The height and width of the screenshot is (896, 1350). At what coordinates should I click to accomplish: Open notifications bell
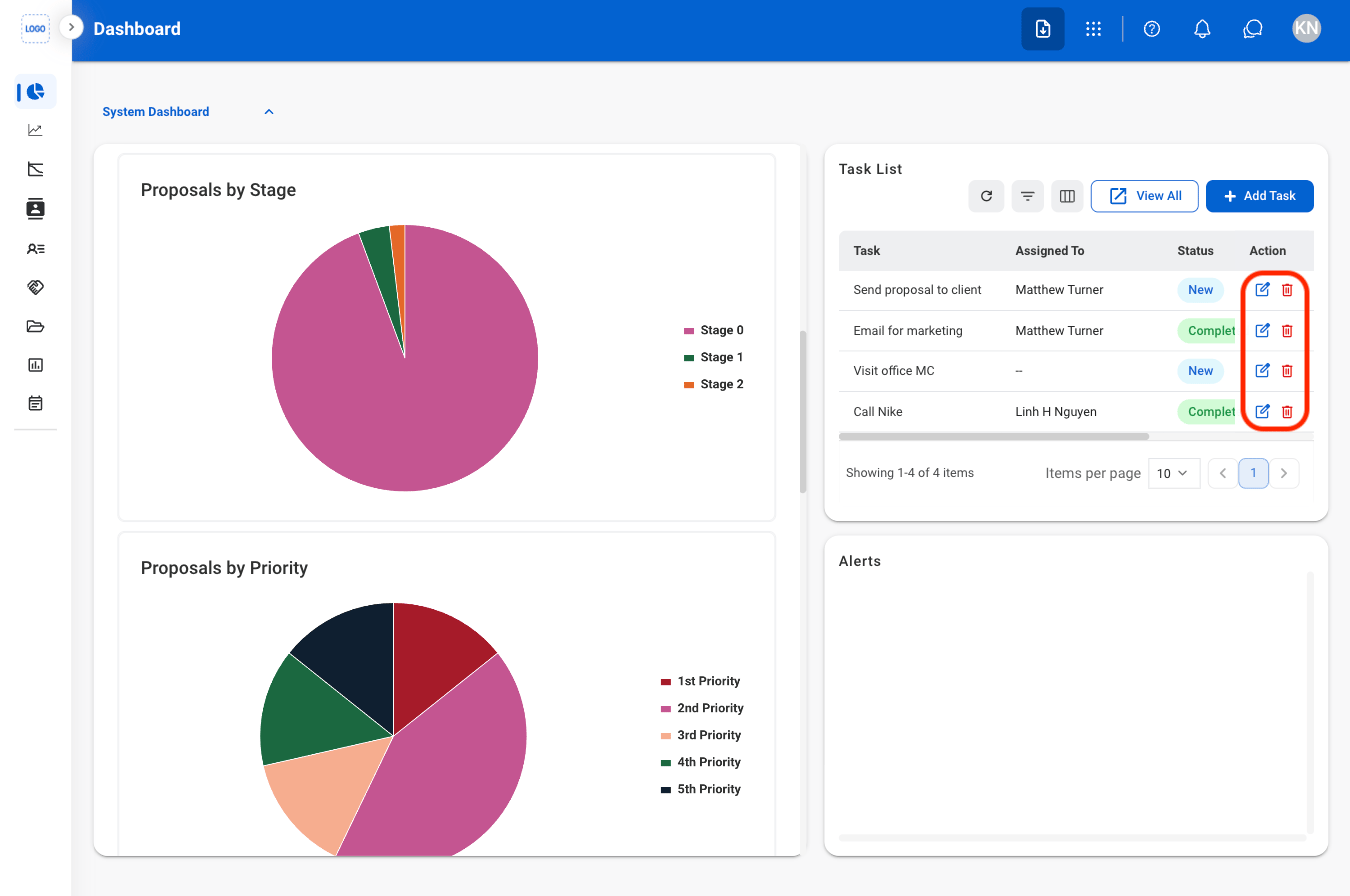click(1203, 29)
